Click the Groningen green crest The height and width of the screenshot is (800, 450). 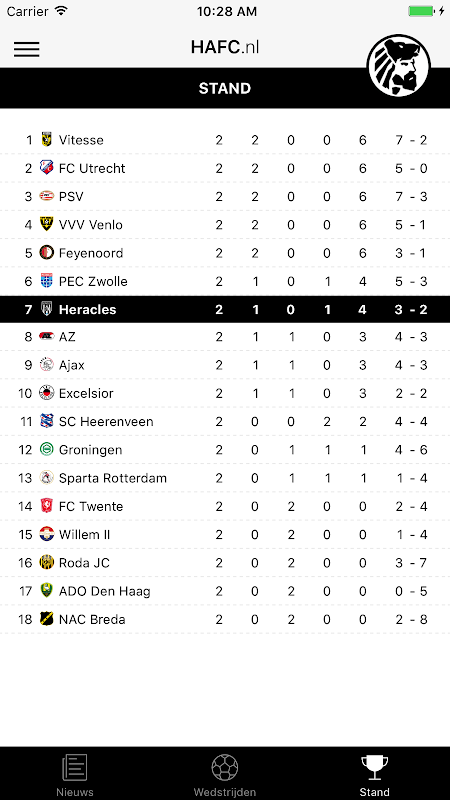point(46,449)
